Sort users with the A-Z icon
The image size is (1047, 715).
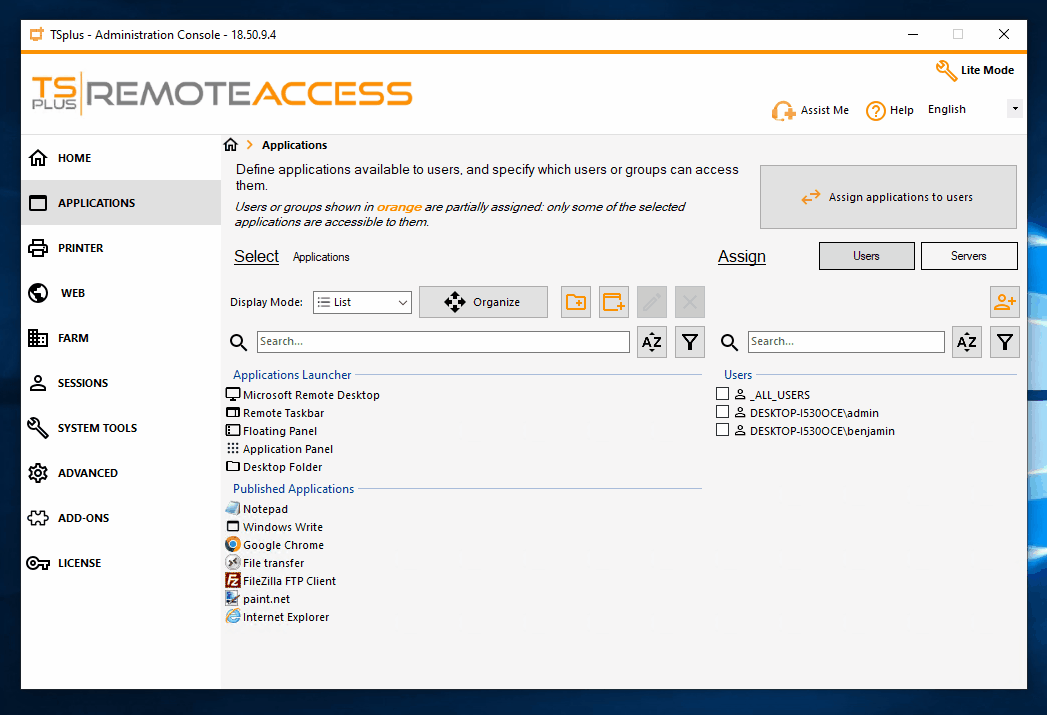point(967,342)
